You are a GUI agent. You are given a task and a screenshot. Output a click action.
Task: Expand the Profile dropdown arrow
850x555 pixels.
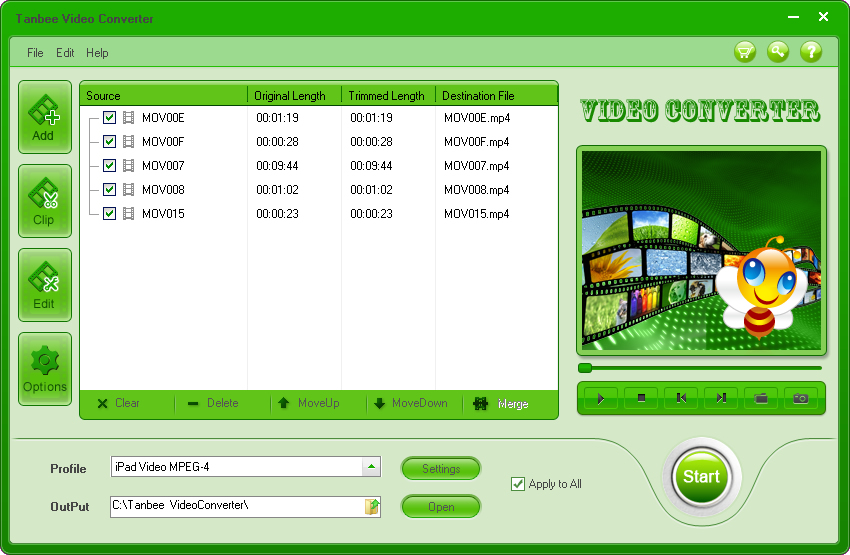371,467
